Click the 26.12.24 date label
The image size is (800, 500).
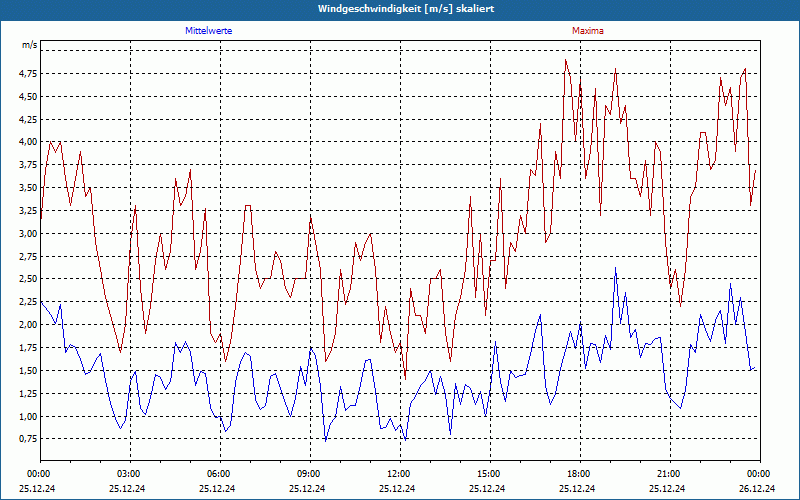pyautogui.click(x=757, y=488)
